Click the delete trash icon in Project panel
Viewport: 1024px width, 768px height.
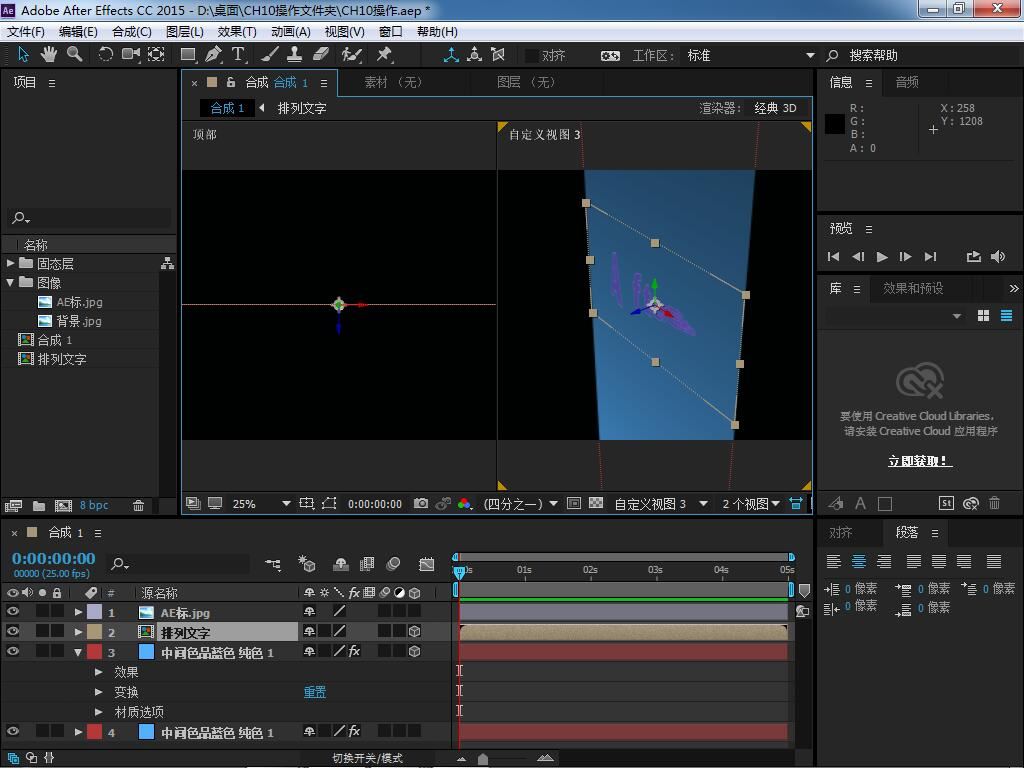tap(138, 505)
